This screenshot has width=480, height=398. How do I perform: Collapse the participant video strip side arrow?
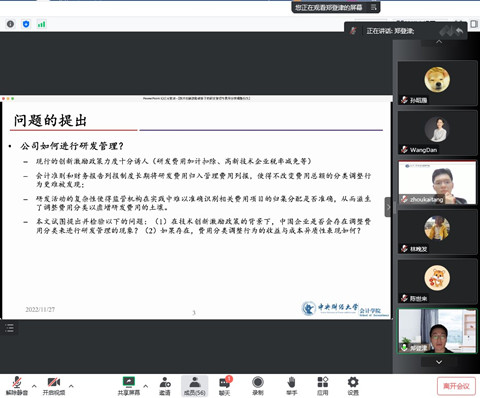(x=388, y=207)
